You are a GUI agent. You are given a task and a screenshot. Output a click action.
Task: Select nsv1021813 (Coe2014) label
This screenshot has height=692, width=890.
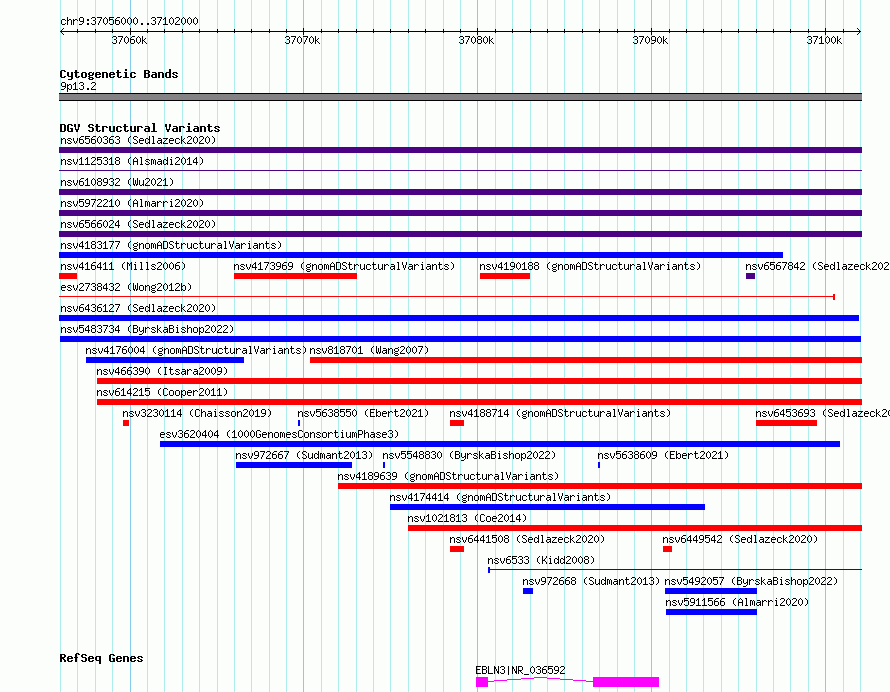467,518
